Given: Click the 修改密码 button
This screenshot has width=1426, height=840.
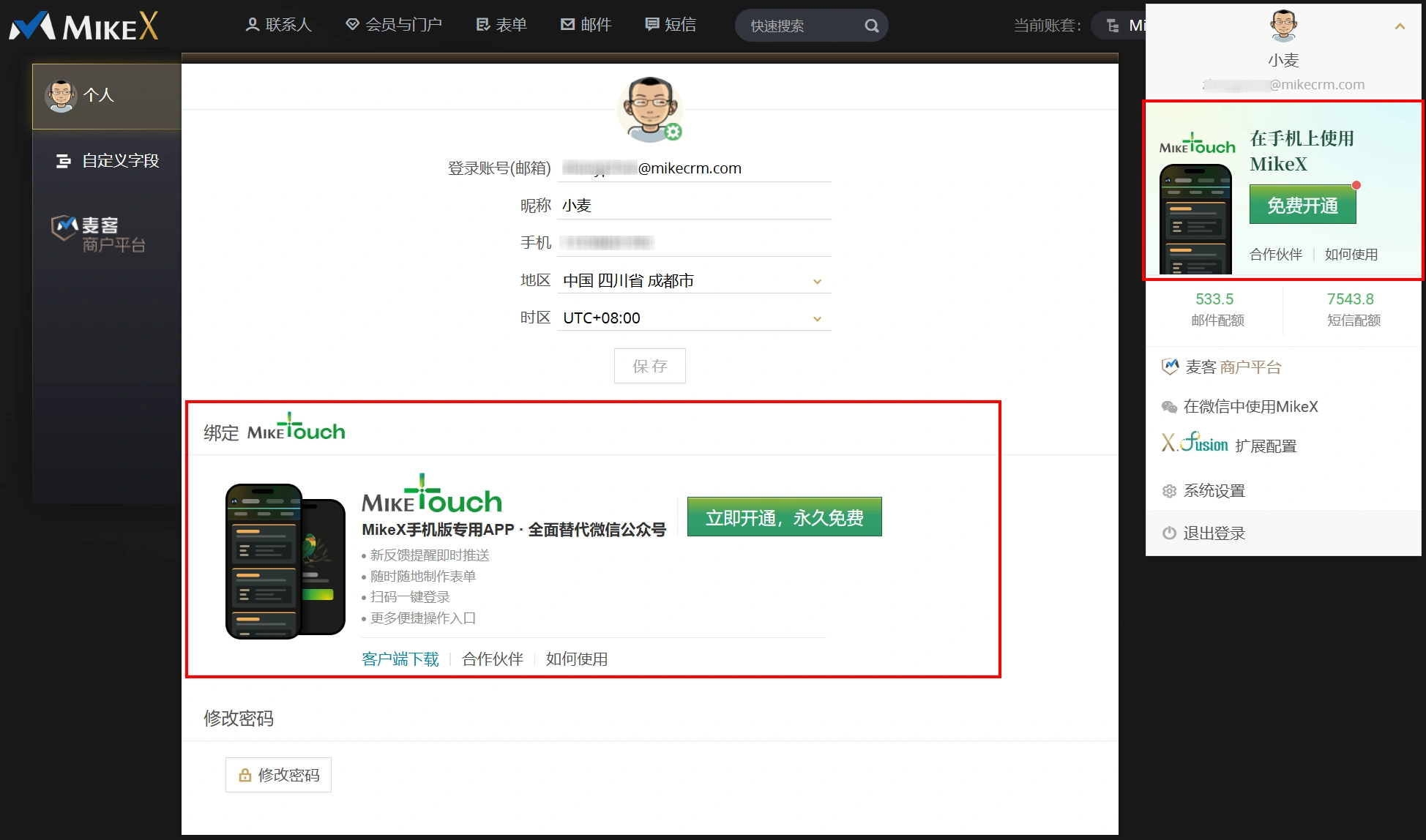Looking at the screenshot, I should (x=278, y=775).
